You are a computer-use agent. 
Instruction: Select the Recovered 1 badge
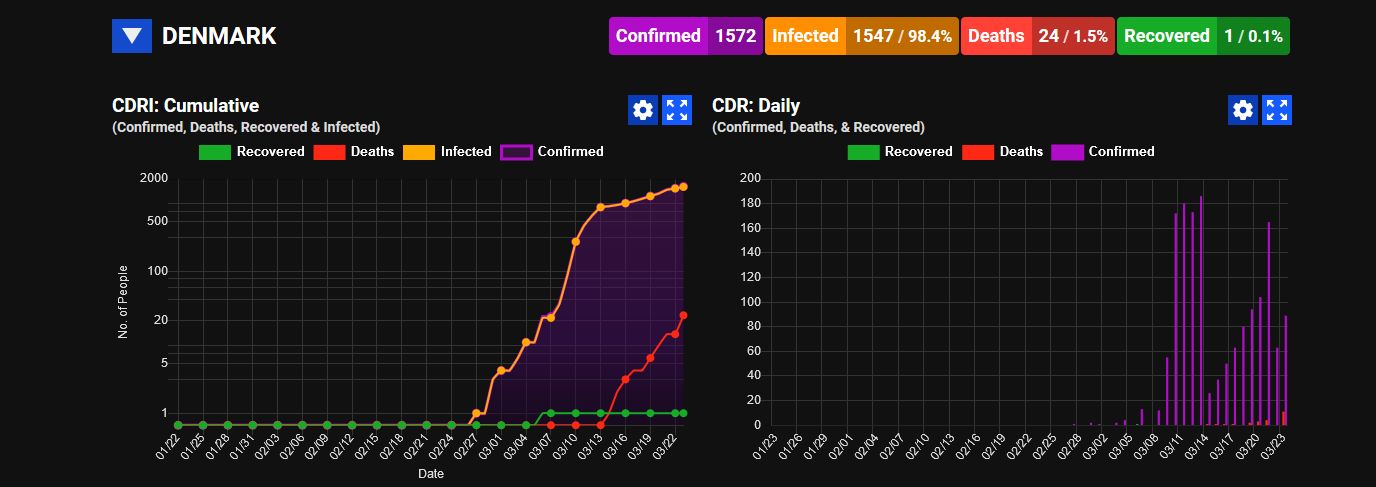[x=1203, y=36]
